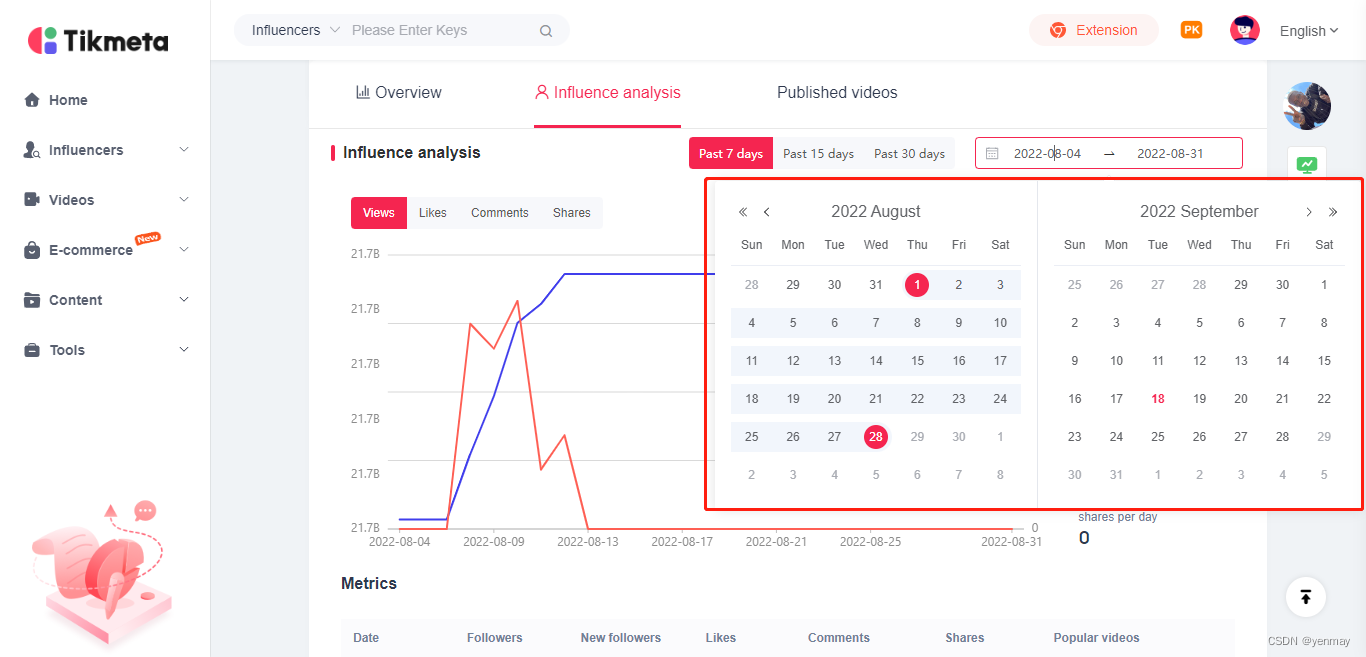
Task: Select September 10 in the calendar
Action: [x=1116, y=361]
